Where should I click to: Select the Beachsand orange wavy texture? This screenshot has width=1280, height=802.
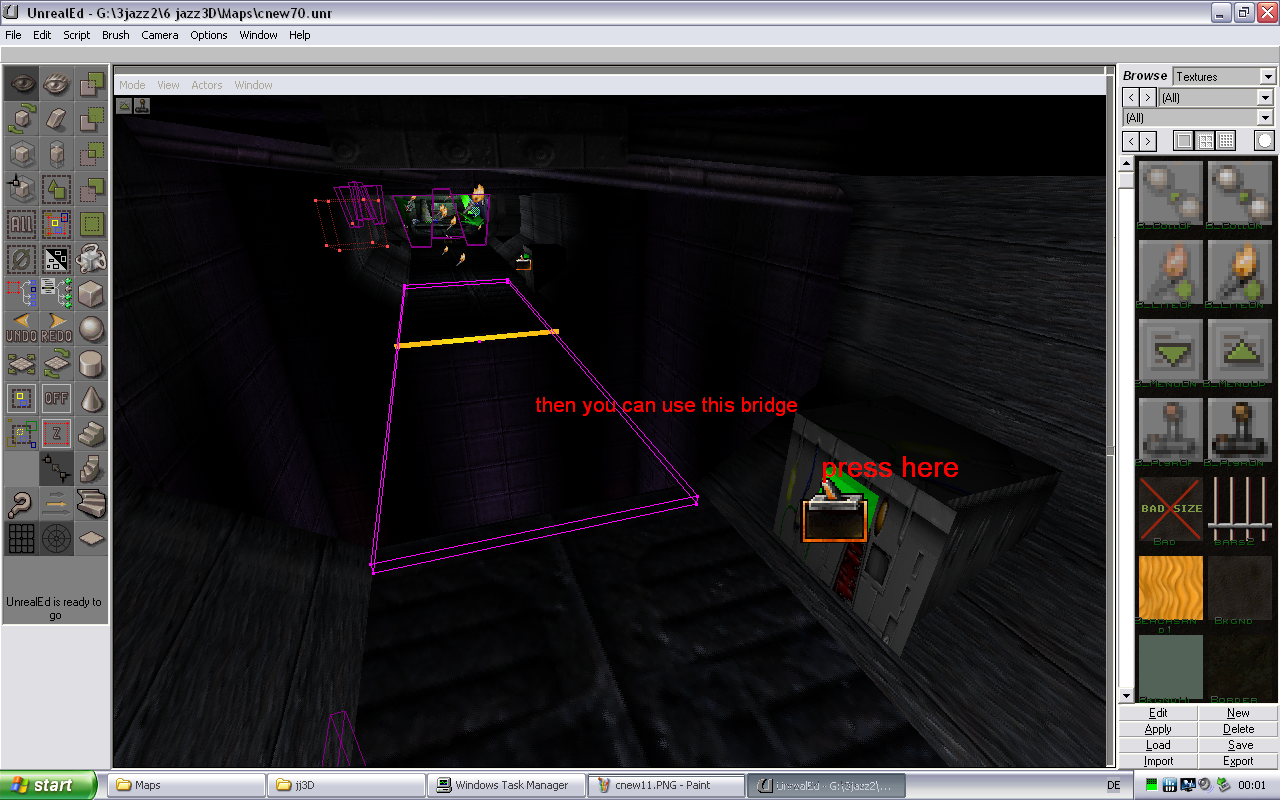click(x=1171, y=588)
